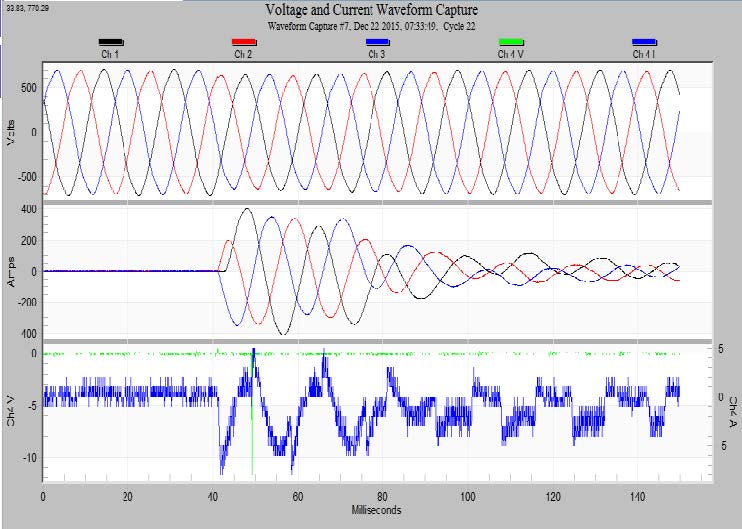742x529 pixels.
Task: Click the Amps axis label
Action: click(11, 272)
